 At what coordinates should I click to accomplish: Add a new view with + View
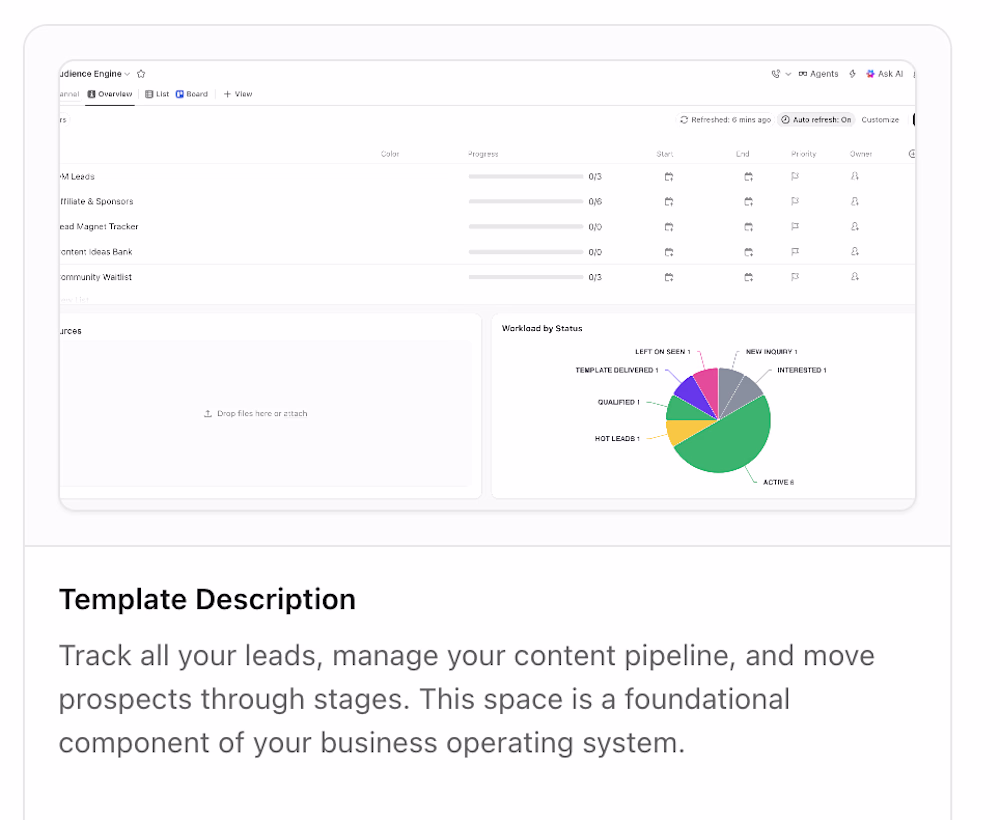pyautogui.click(x=238, y=94)
